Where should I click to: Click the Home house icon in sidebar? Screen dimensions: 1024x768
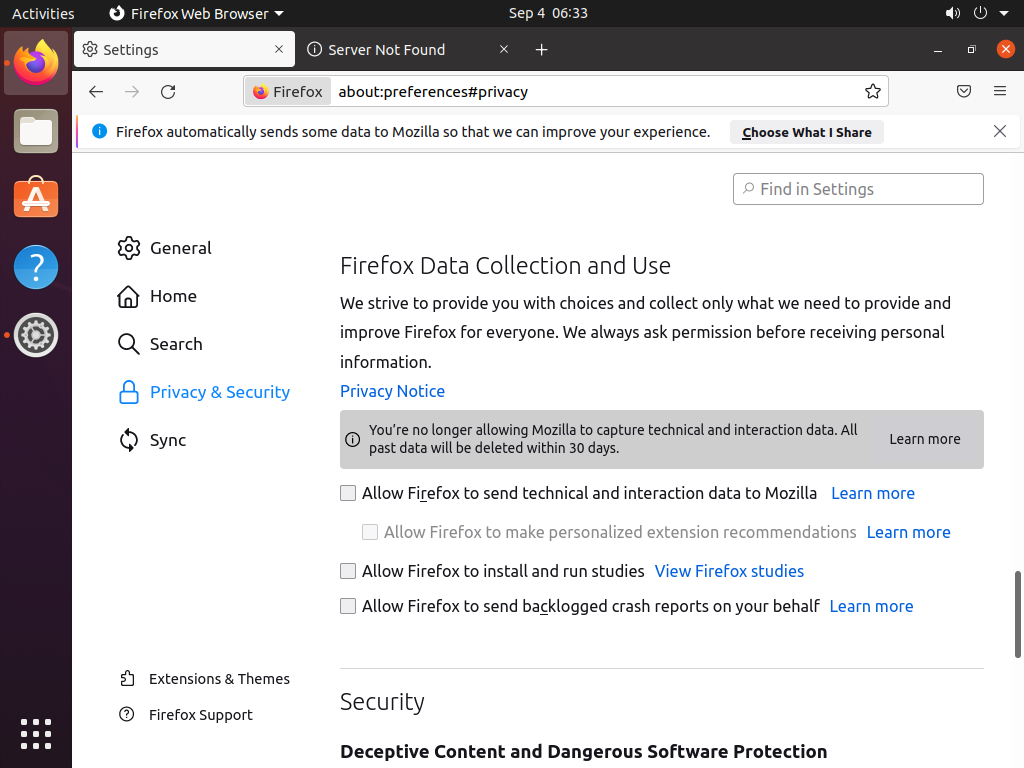tap(129, 296)
